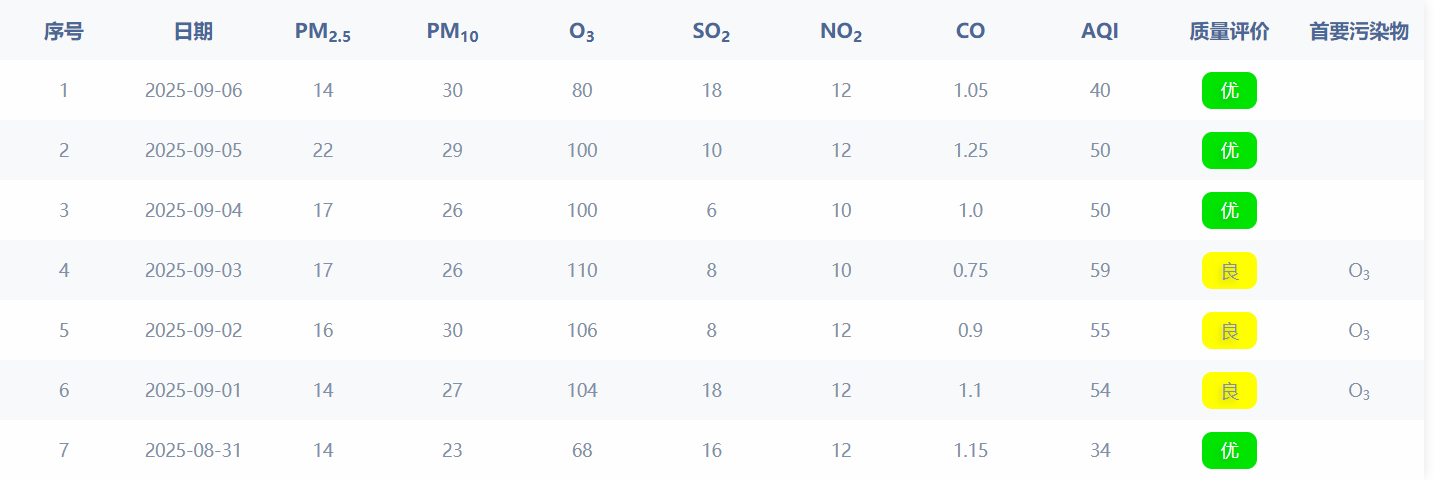The height and width of the screenshot is (480, 1434).
Task: Click the CO value 1.25
Action: coord(970,150)
